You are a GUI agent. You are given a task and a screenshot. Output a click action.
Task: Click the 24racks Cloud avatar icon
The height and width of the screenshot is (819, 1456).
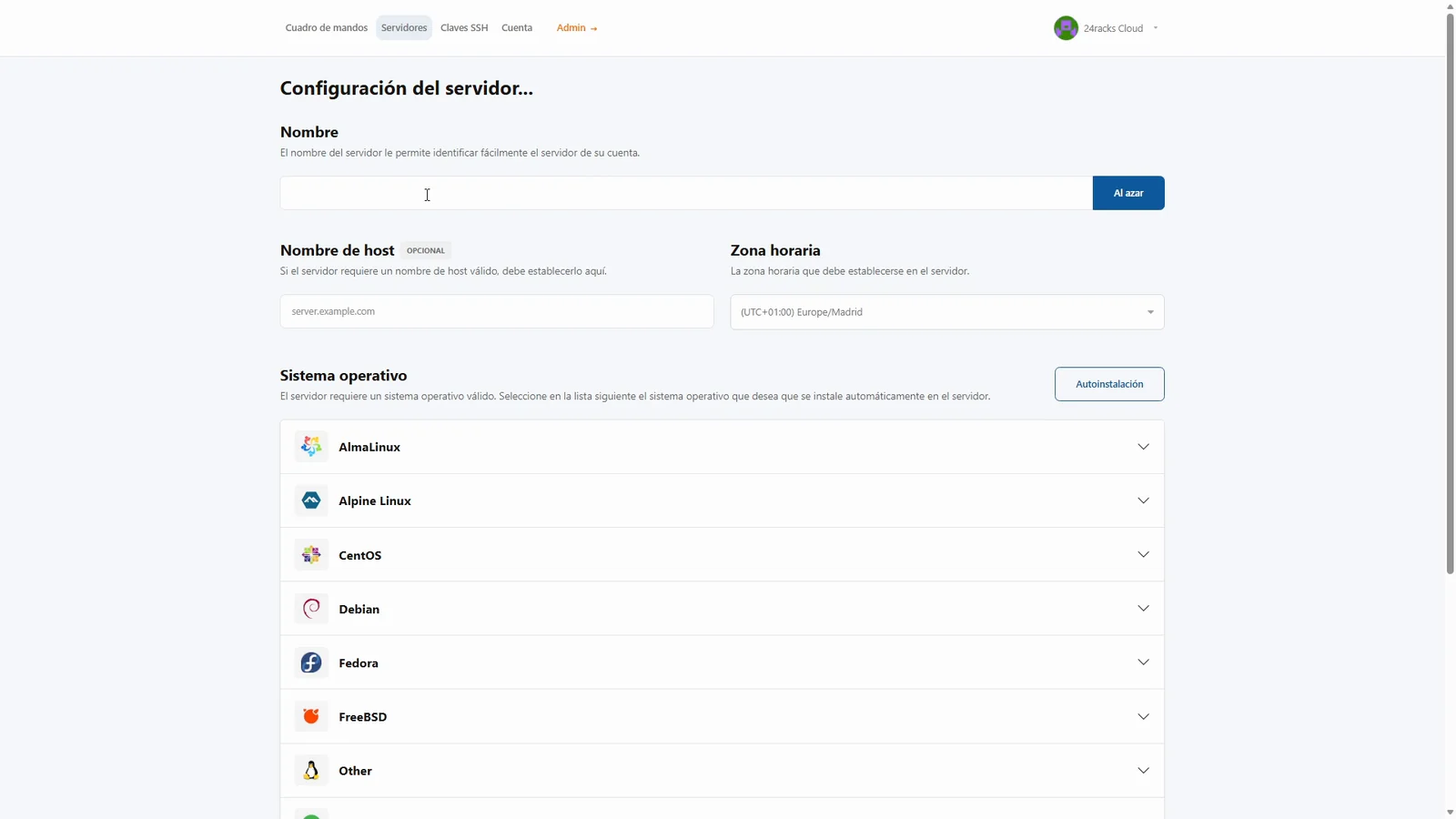1066,28
